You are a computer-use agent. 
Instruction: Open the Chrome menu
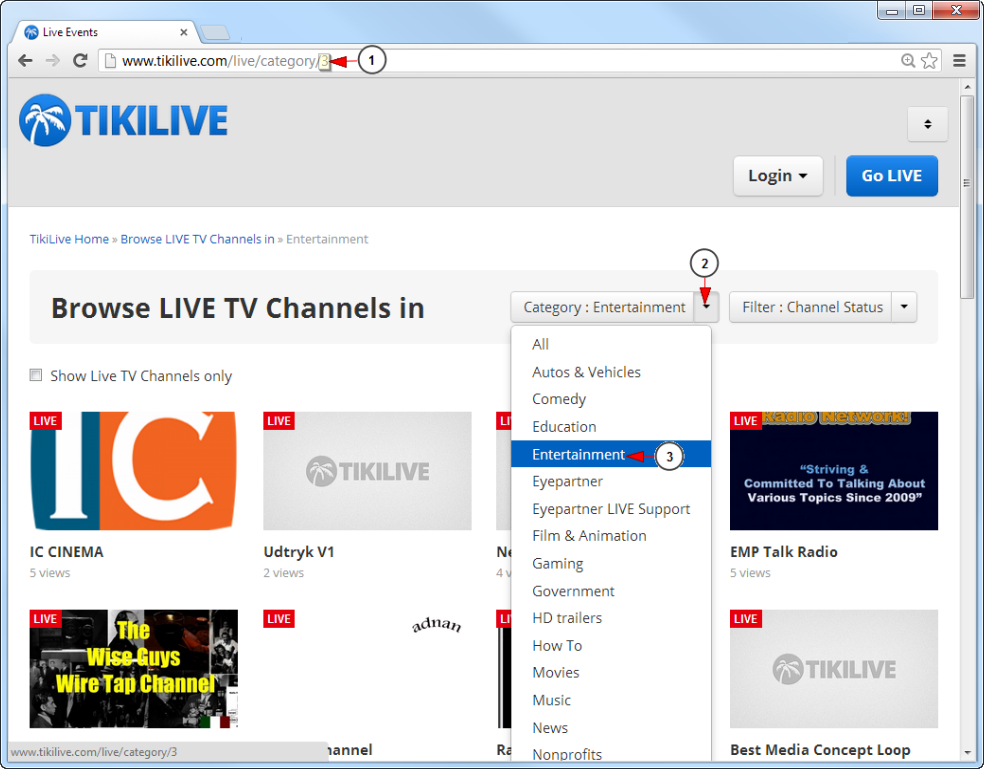[x=960, y=61]
